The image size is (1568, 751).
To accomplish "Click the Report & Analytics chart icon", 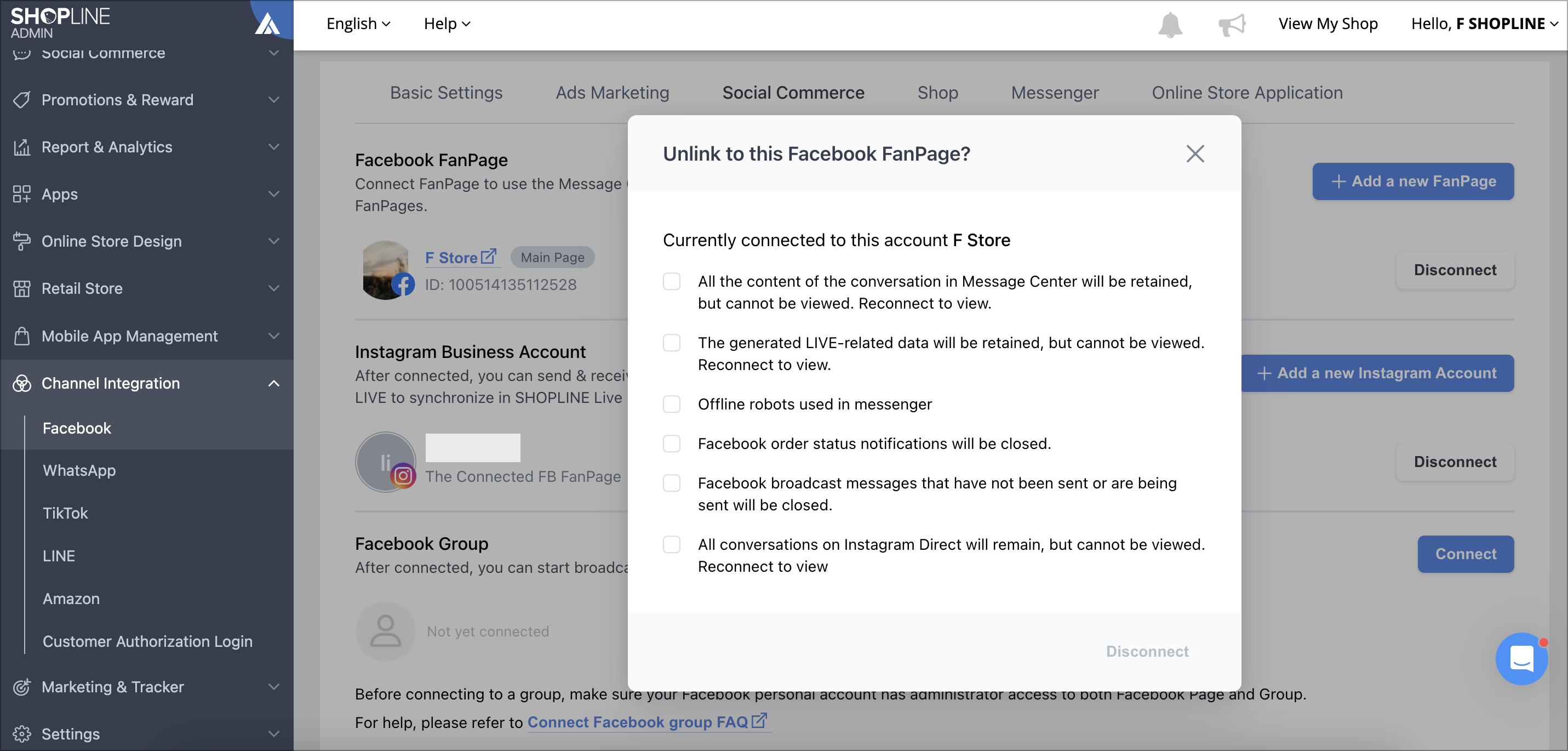I will pos(21,147).
